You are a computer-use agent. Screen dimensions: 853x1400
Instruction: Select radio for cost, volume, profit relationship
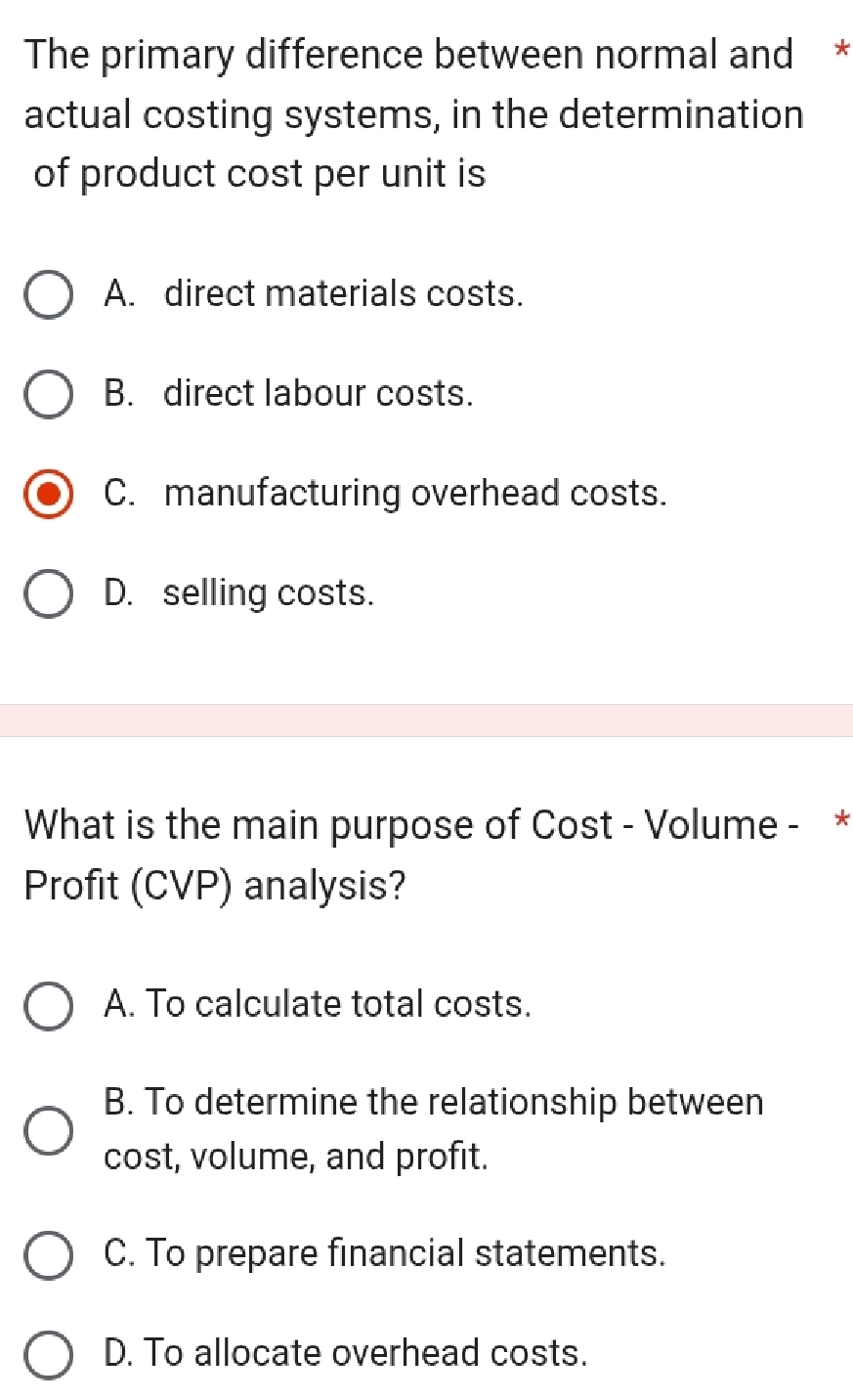pyautogui.click(x=48, y=1129)
